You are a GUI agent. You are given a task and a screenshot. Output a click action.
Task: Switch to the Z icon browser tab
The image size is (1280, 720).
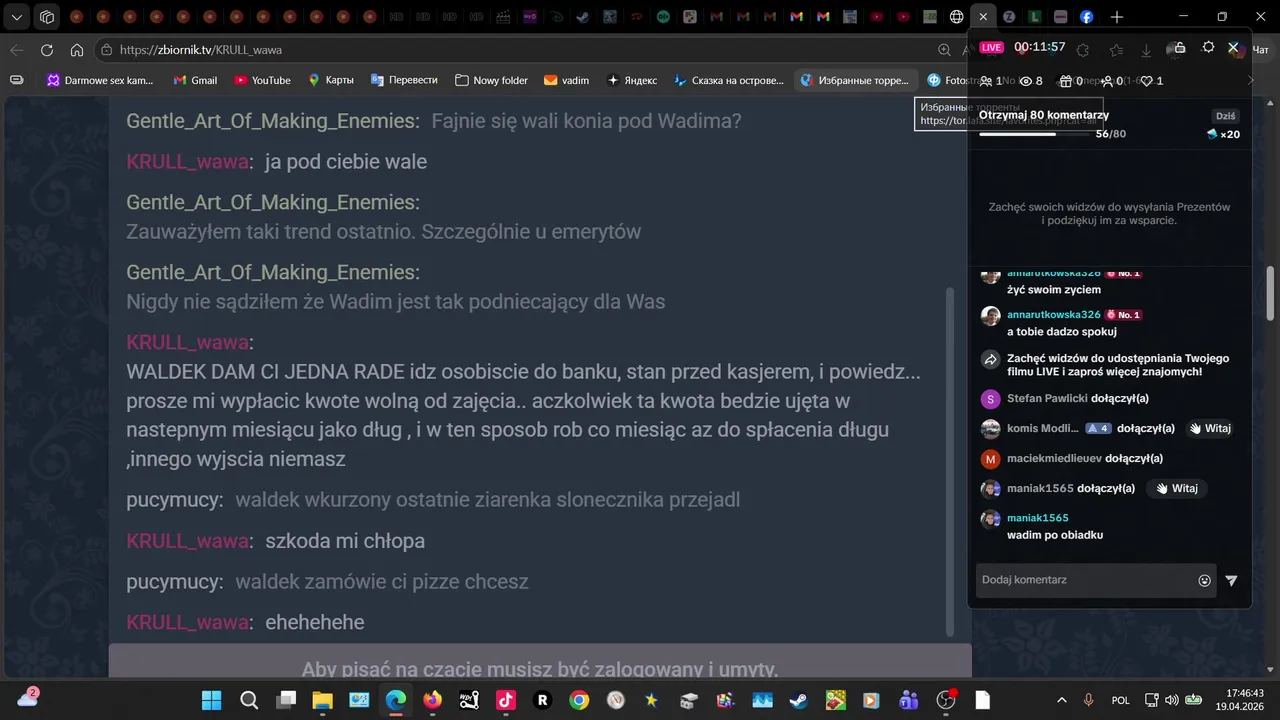[x=1009, y=17]
